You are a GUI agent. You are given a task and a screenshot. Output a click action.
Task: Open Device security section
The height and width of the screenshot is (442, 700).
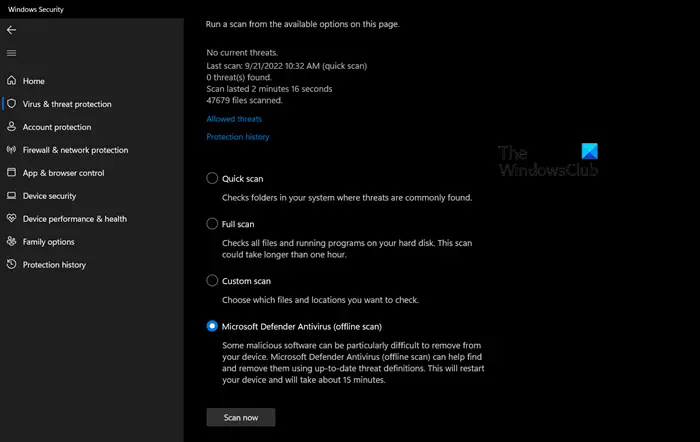coord(49,196)
